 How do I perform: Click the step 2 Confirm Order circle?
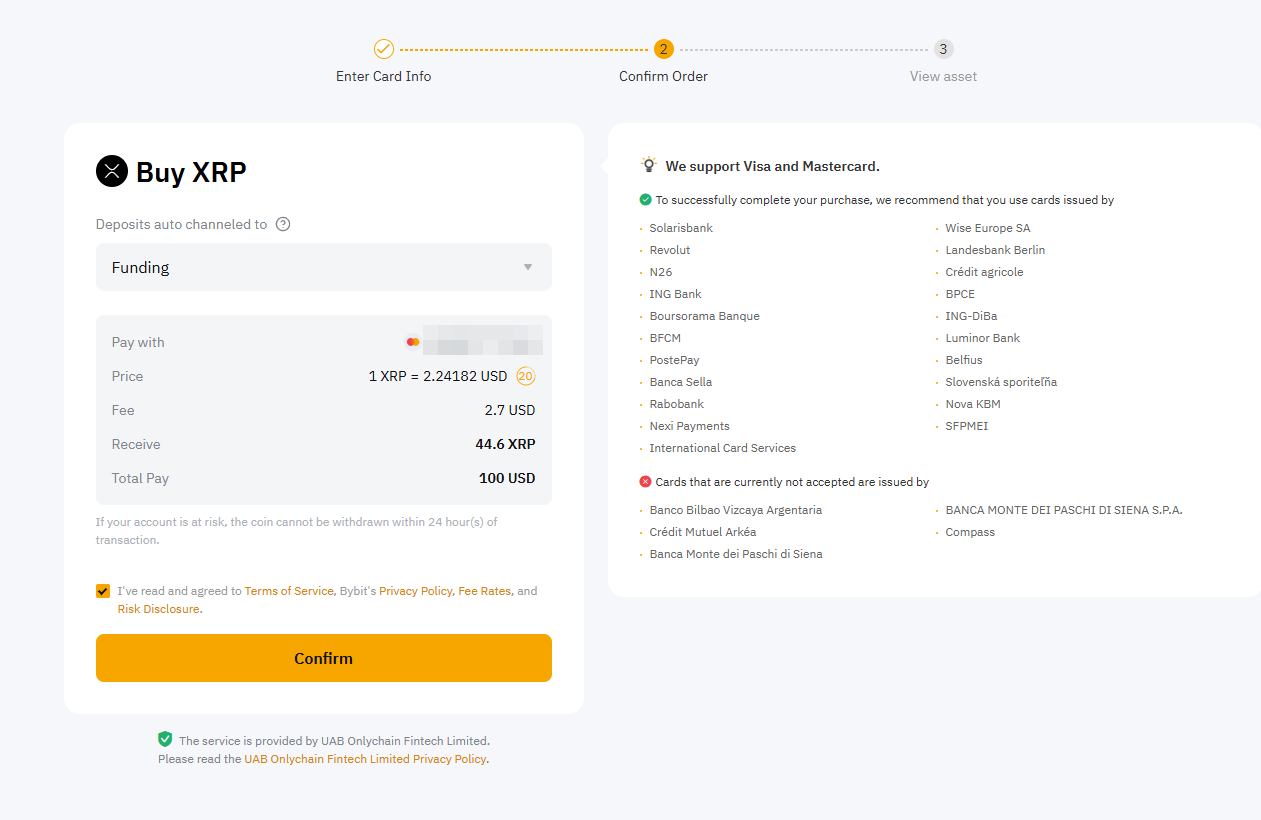click(x=664, y=49)
